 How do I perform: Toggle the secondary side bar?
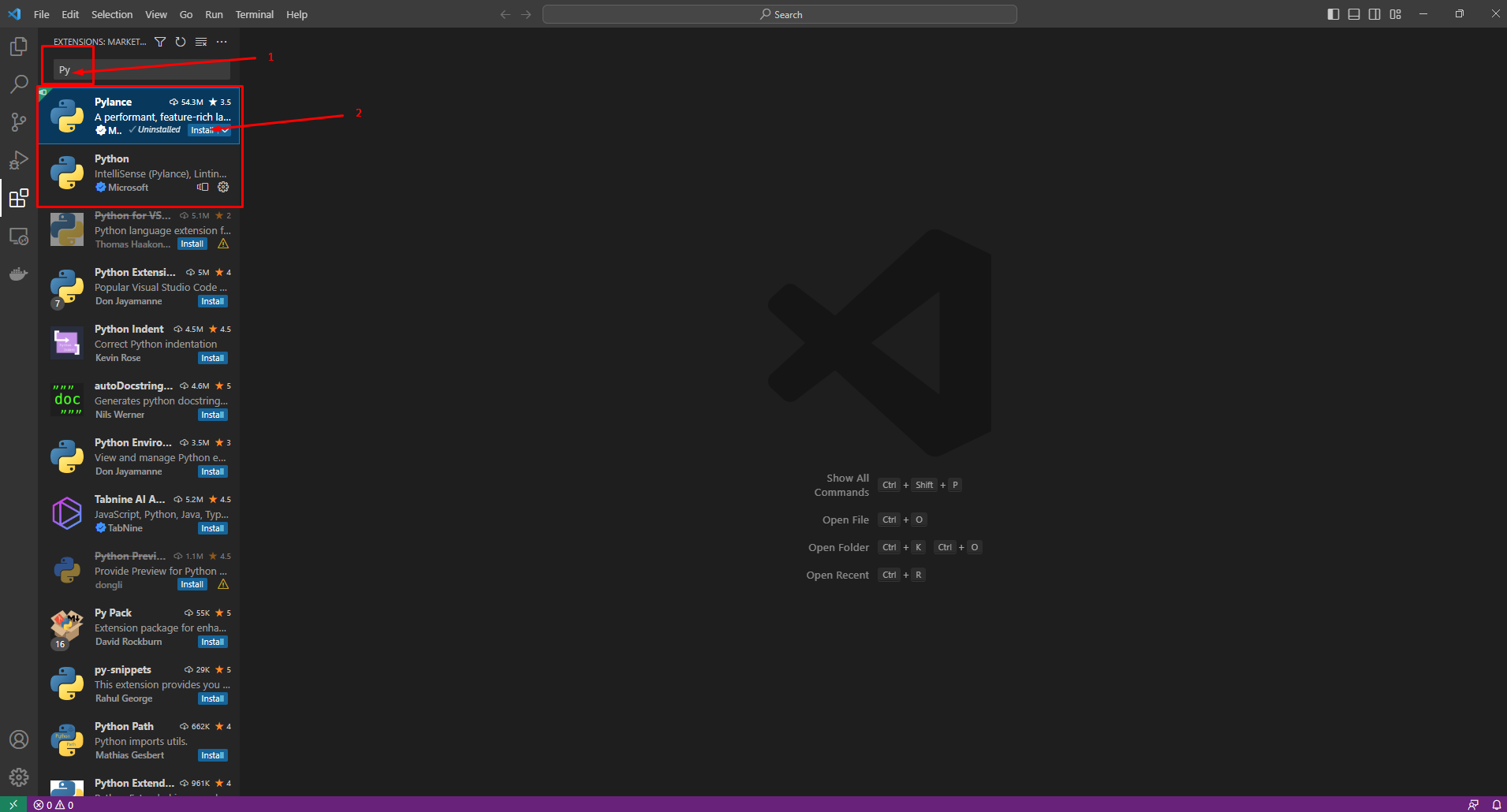(x=1375, y=14)
